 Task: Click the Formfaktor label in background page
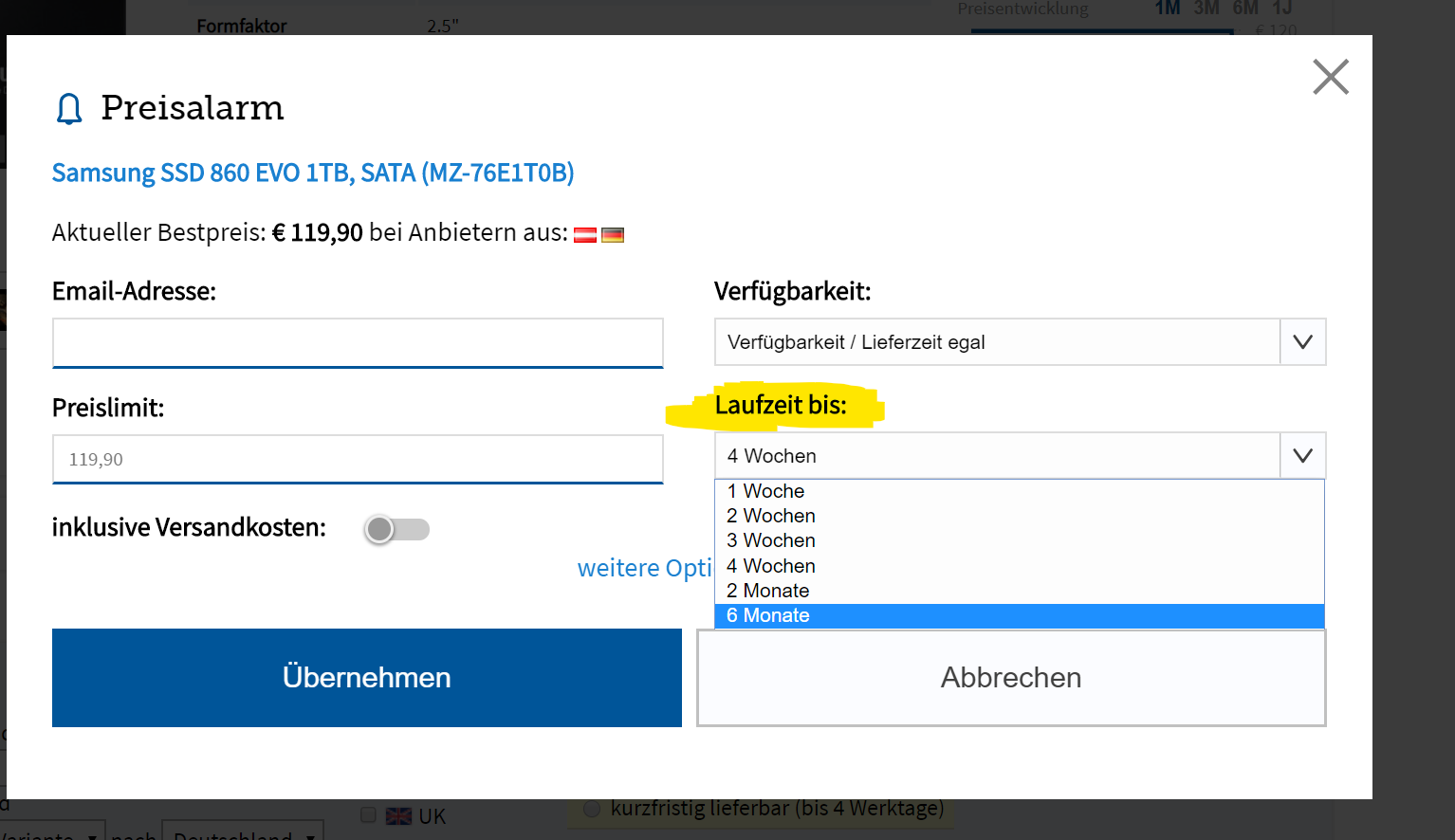click(242, 27)
